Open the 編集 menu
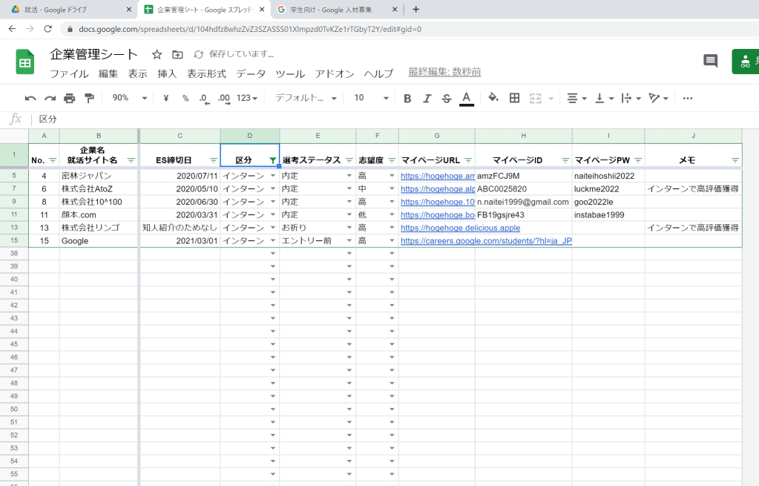 click(x=108, y=74)
